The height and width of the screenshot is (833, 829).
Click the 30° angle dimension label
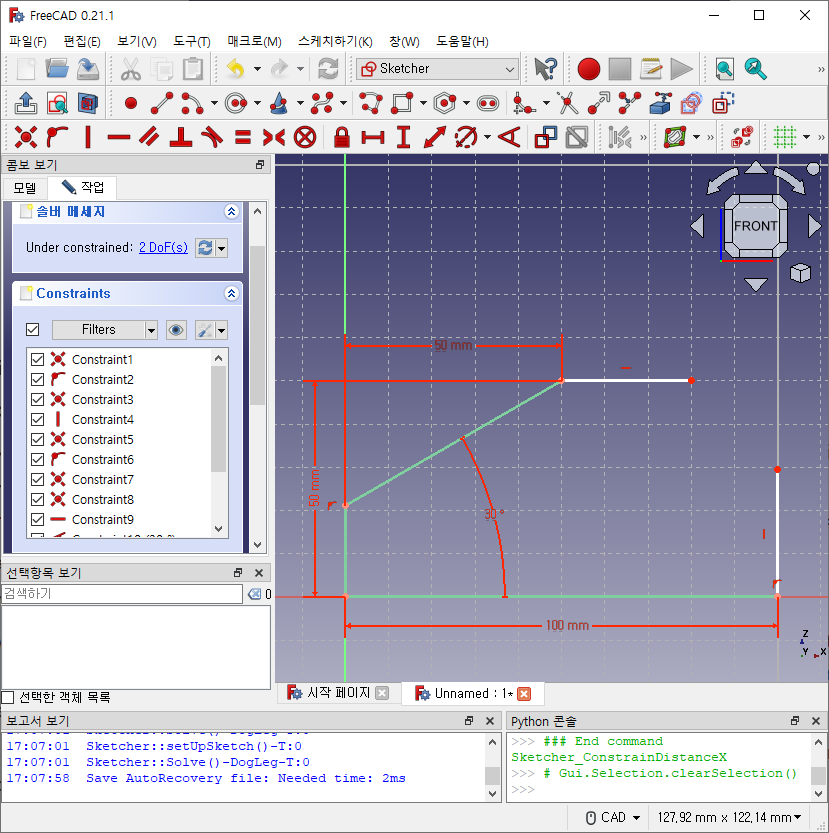pos(494,513)
